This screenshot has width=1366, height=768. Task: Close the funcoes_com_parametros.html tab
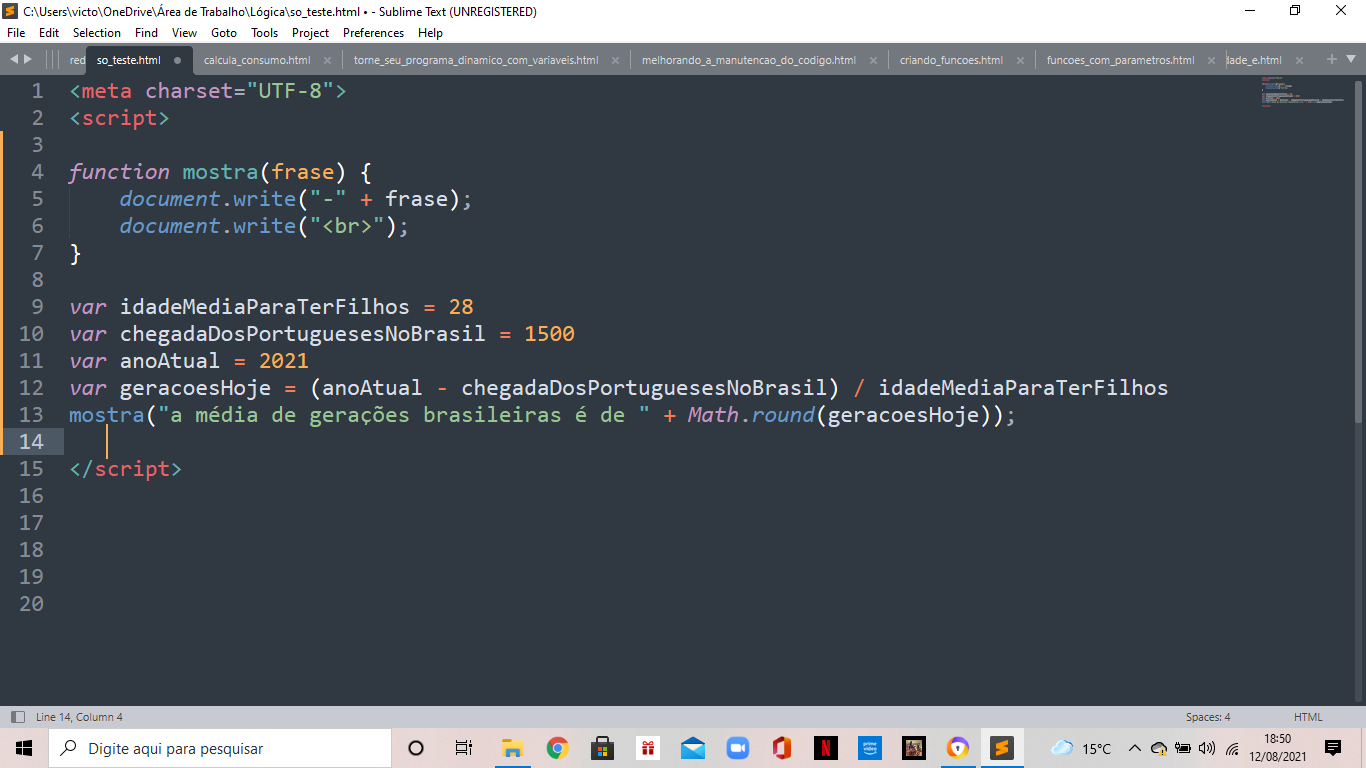[x=1211, y=60]
